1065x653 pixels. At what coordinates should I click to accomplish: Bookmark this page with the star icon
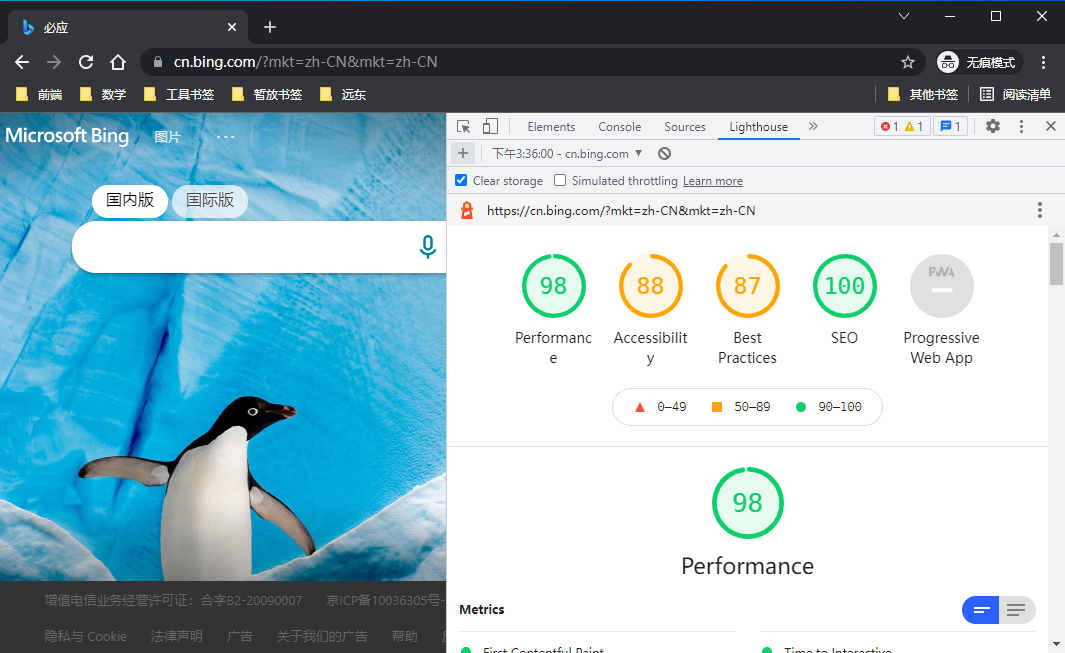pos(908,62)
